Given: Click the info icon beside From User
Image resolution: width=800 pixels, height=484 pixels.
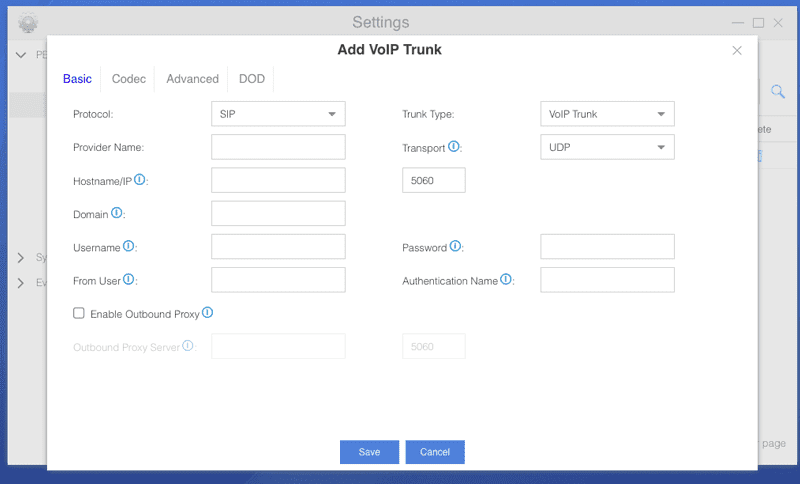Looking at the screenshot, I should point(129,280).
